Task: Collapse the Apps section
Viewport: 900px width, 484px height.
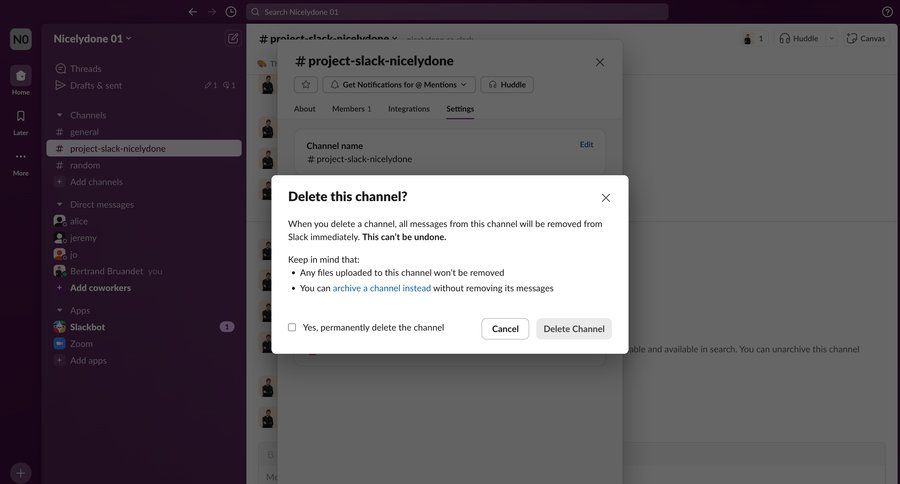Action: coord(59,310)
